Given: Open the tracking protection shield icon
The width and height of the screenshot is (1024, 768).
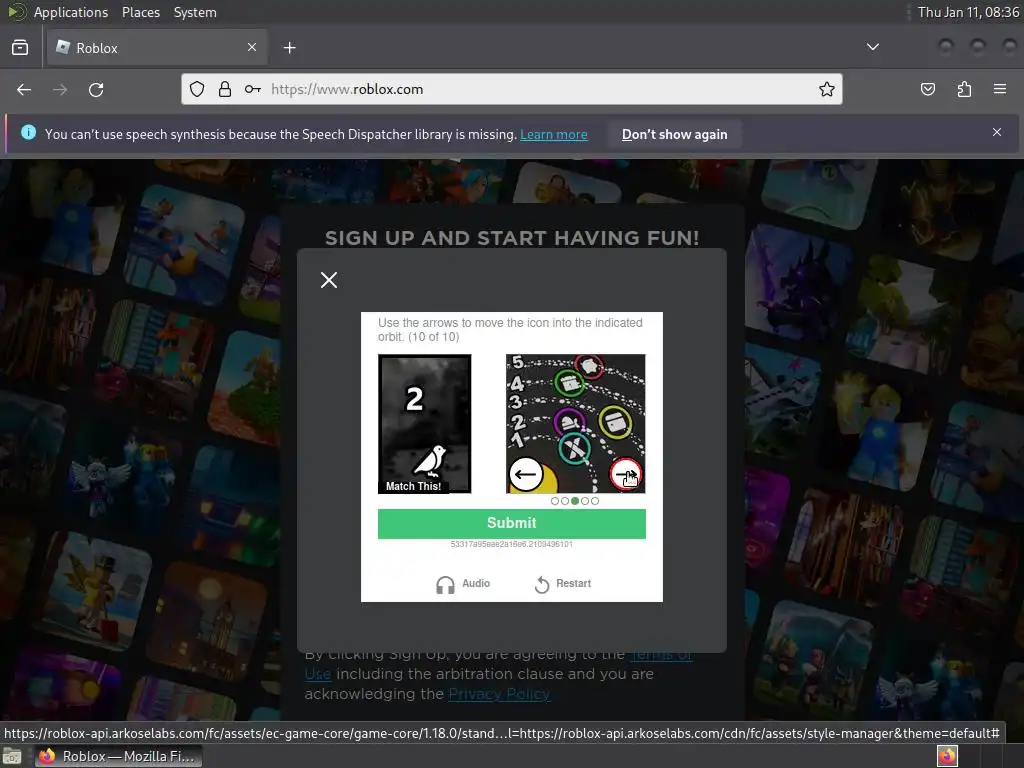Looking at the screenshot, I should (x=197, y=89).
